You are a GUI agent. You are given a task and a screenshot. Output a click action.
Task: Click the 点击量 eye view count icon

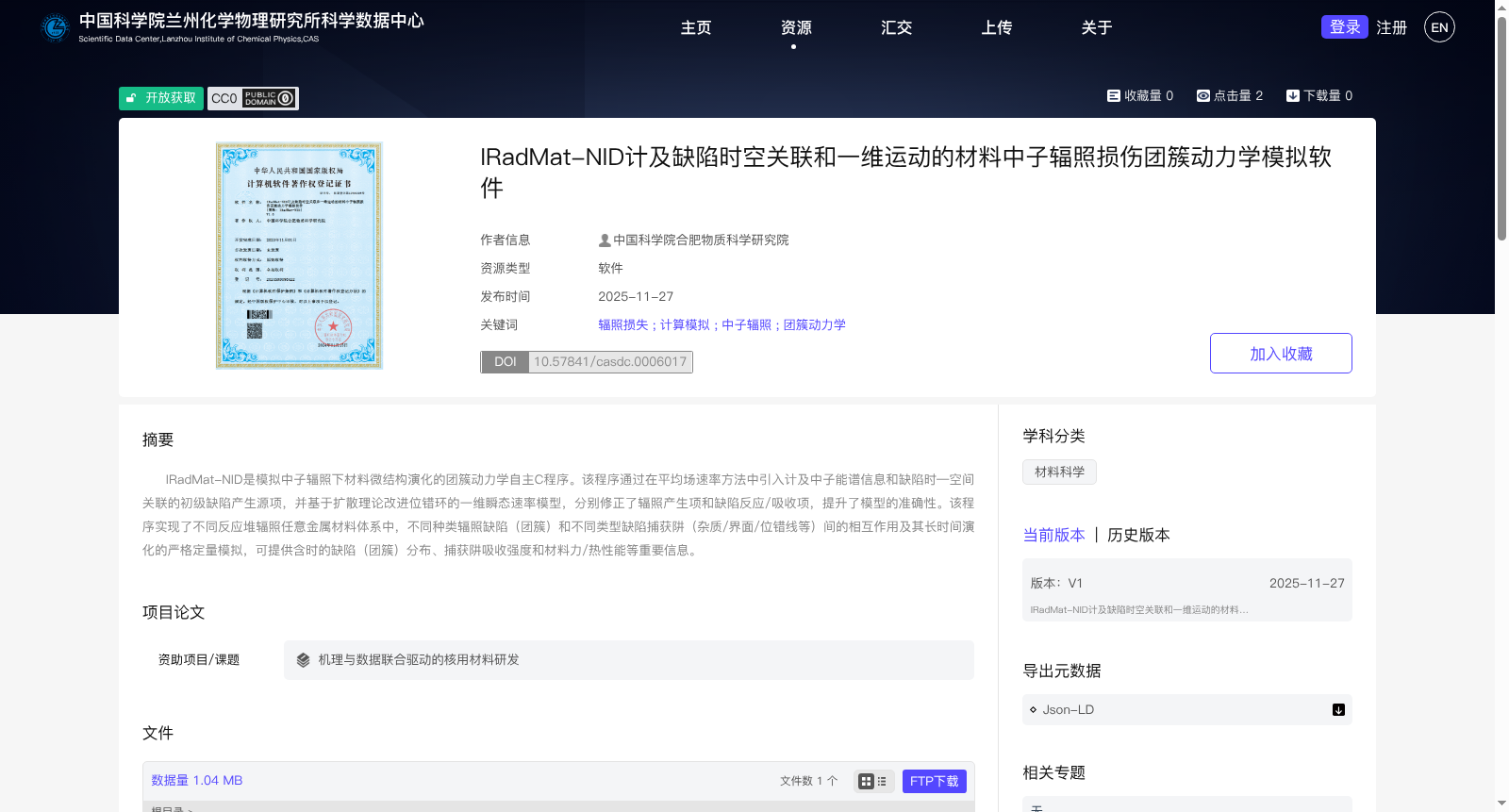1203,95
